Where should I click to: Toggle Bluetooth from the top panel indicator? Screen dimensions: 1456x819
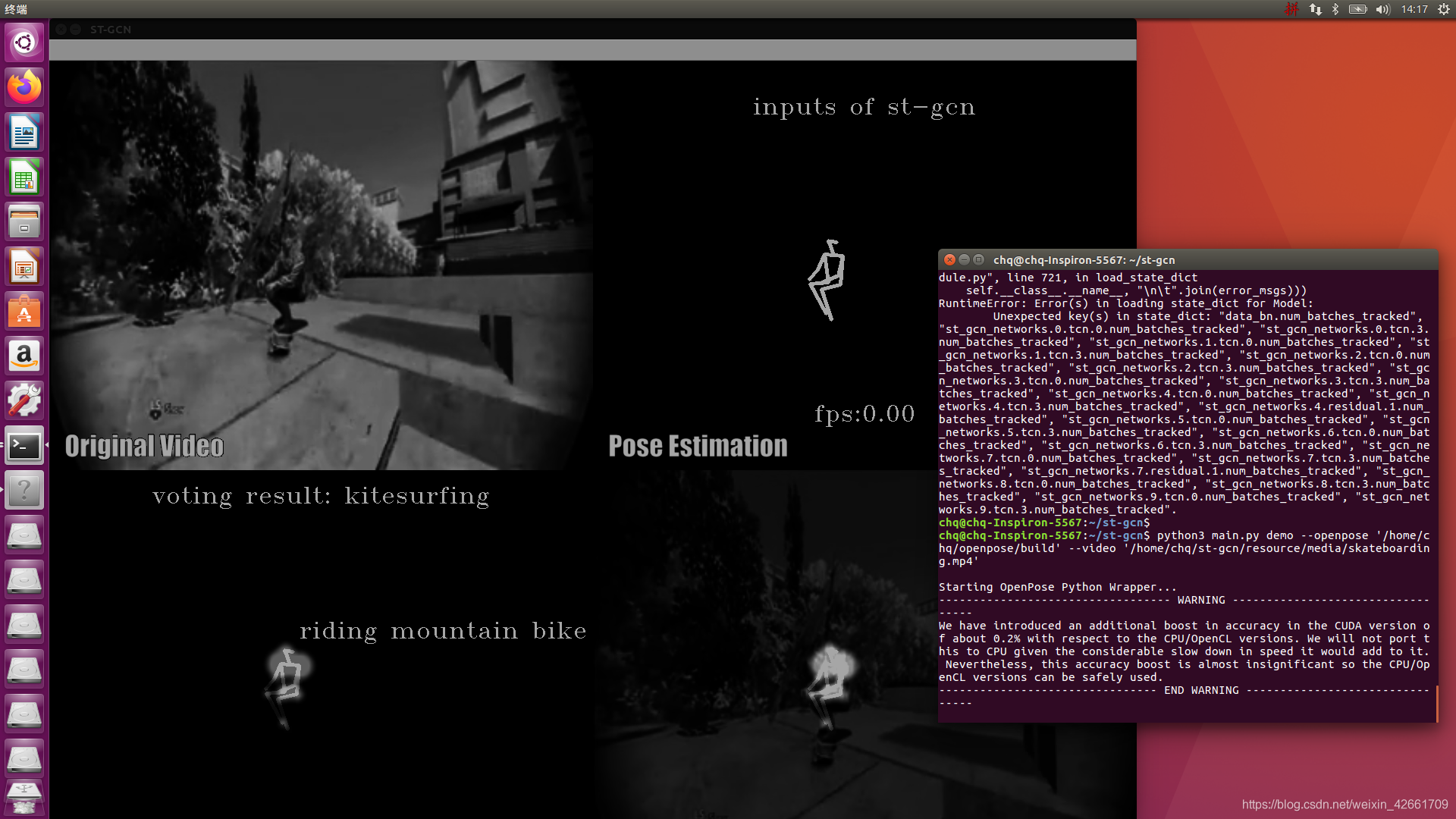(1335, 10)
